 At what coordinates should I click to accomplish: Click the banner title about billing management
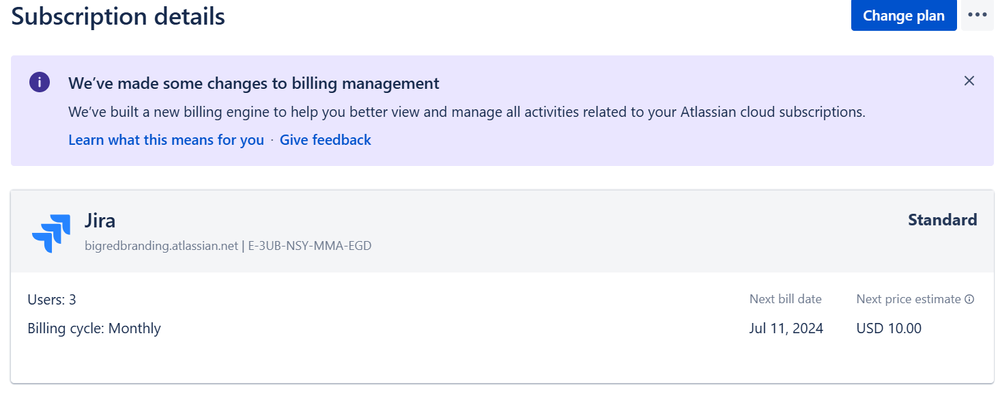tap(253, 83)
